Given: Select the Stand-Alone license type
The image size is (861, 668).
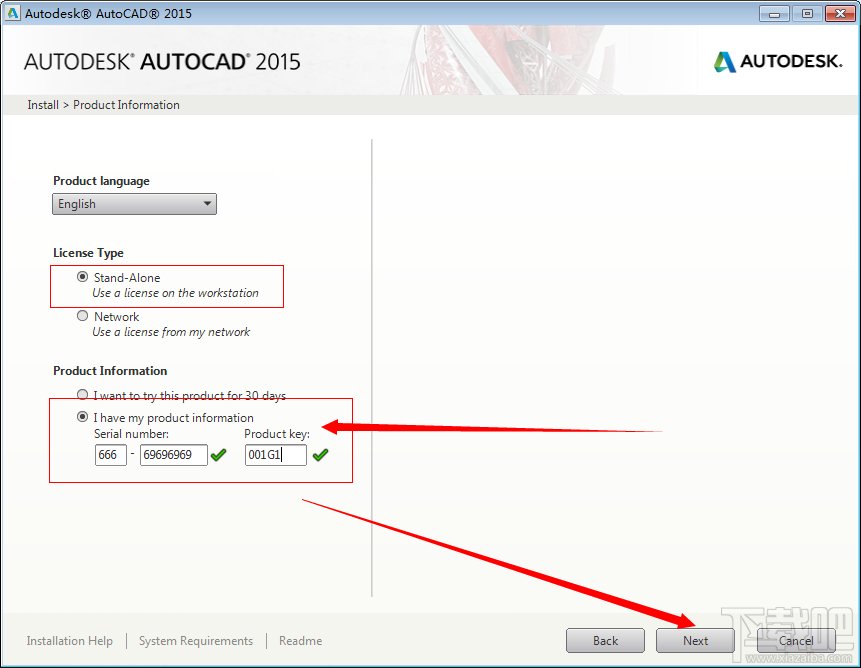Looking at the screenshot, I should pos(82,277).
